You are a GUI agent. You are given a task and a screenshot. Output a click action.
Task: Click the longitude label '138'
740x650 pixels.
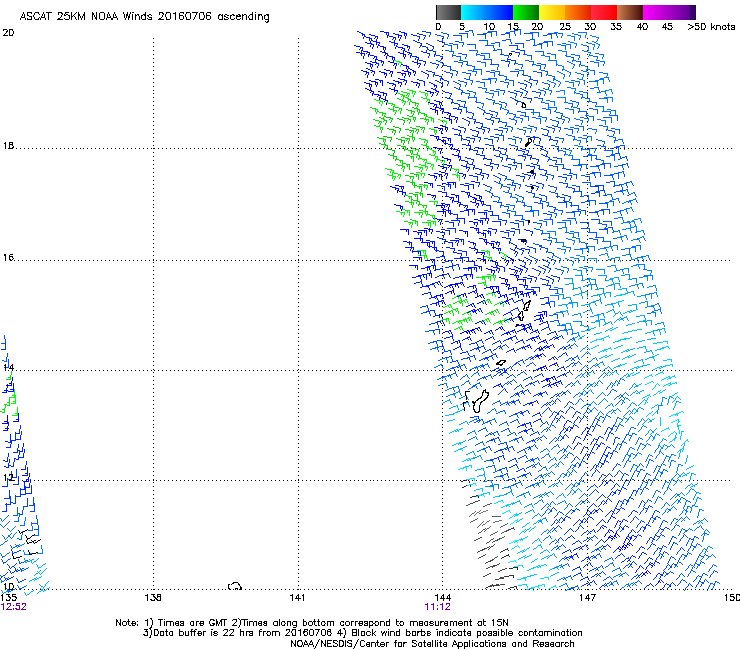[x=153, y=598]
